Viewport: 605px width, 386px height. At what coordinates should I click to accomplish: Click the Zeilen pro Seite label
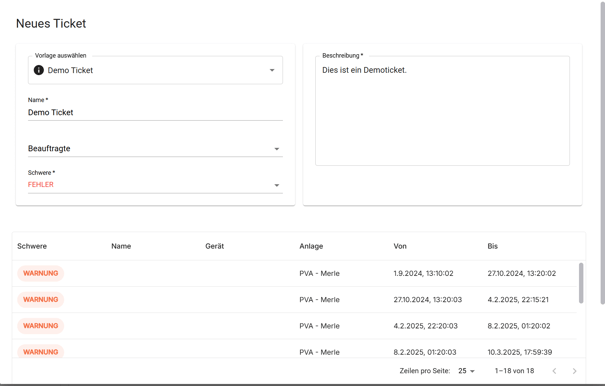[x=424, y=371]
